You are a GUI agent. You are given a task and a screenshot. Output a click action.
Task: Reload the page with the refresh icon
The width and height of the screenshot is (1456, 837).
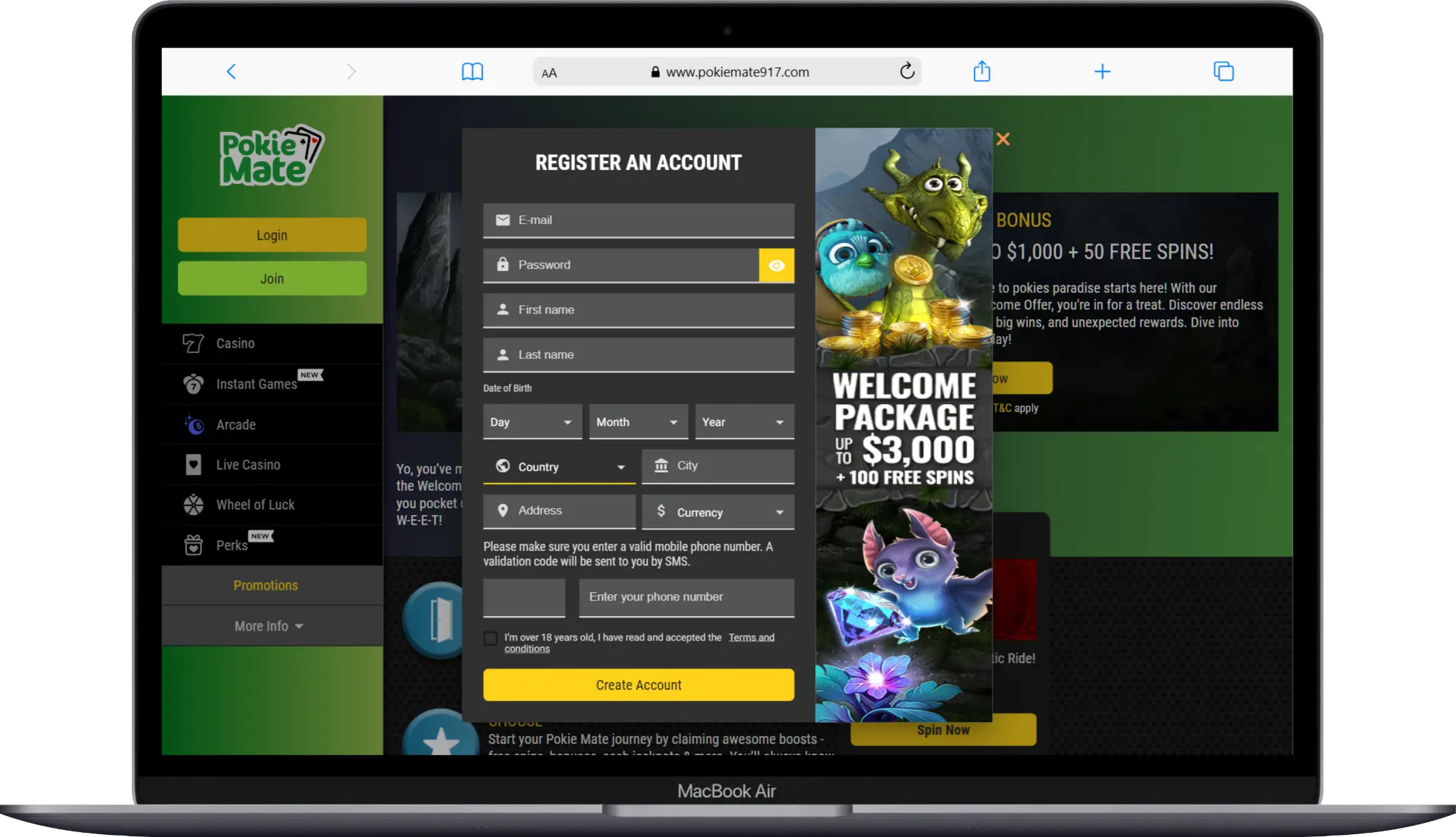coord(907,71)
